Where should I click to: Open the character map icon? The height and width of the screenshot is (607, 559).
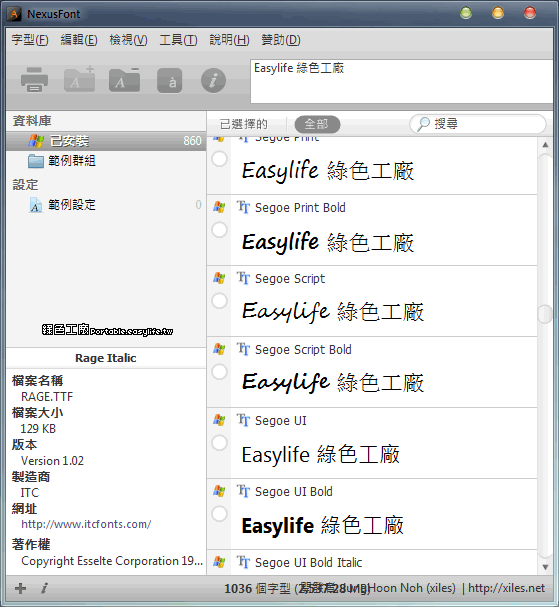point(170,81)
